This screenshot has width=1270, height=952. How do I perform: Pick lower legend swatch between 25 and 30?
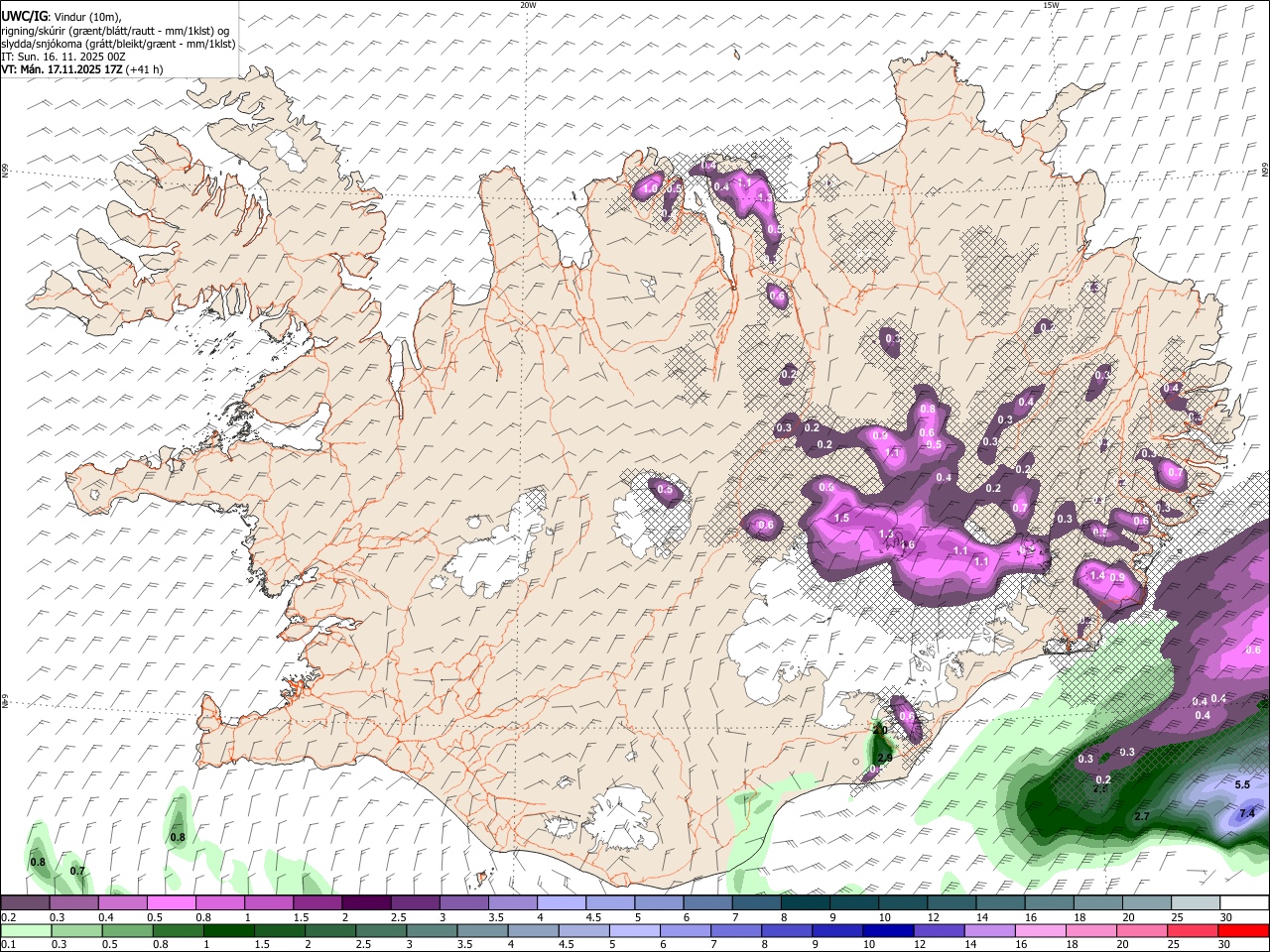[x=1191, y=930]
